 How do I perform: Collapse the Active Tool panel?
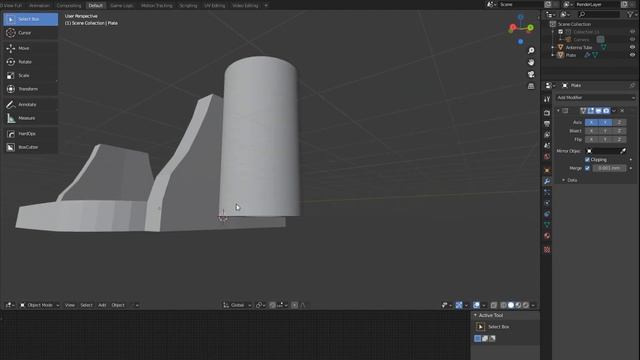click(476, 315)
